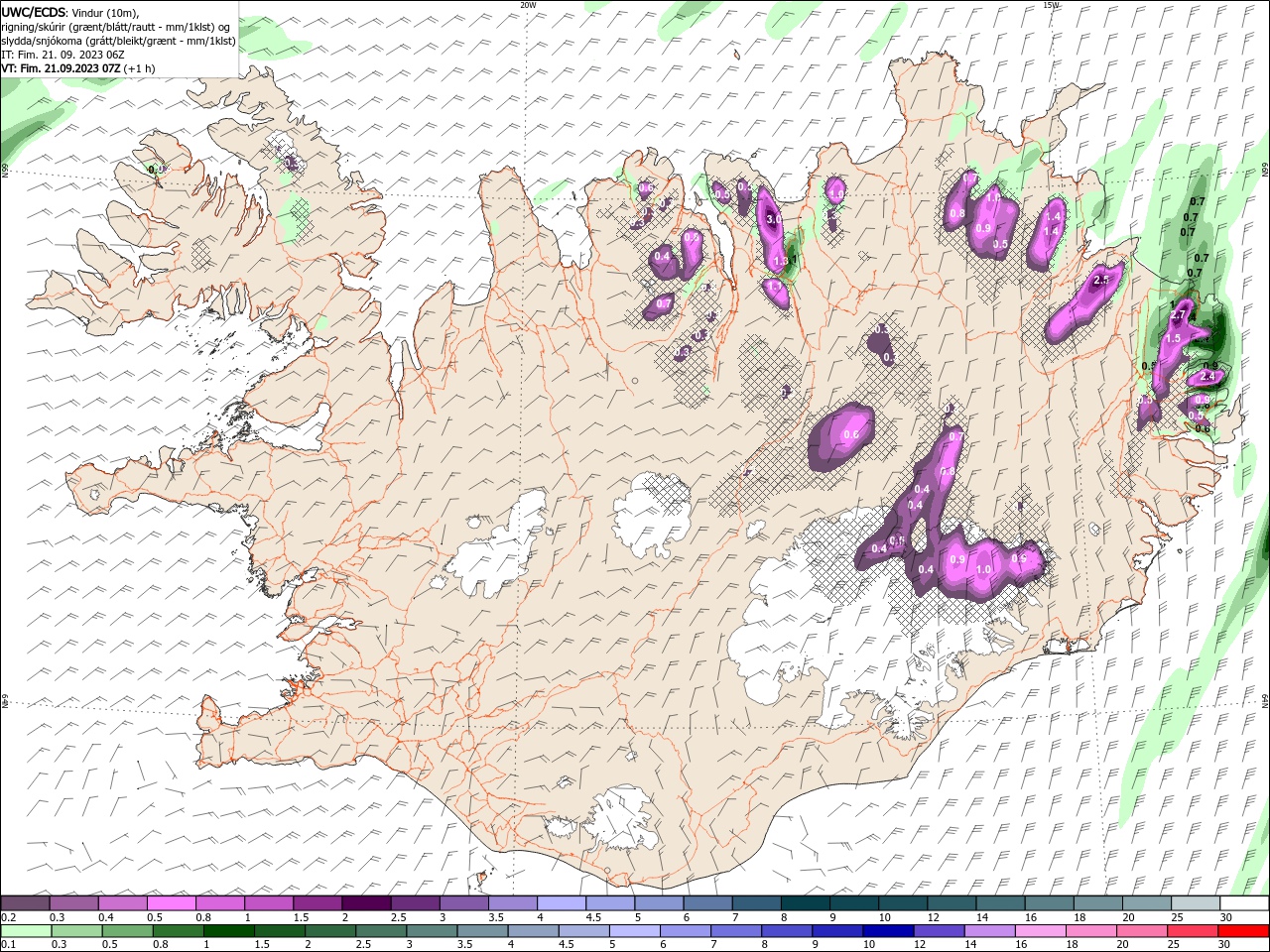Click the 3.0 snowfall value on the map
The height and width of the screenshot is (952, 1270).
click(x=772, y=218)
